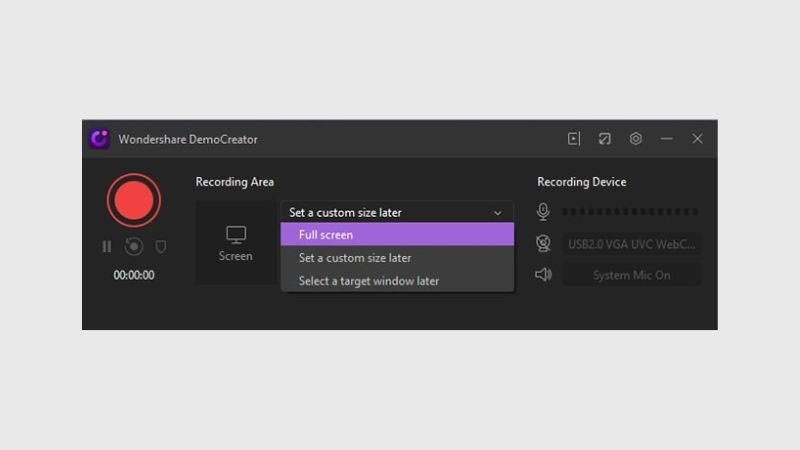
Task: Click the pause recording icon
Action: click(x=107, y=246)
